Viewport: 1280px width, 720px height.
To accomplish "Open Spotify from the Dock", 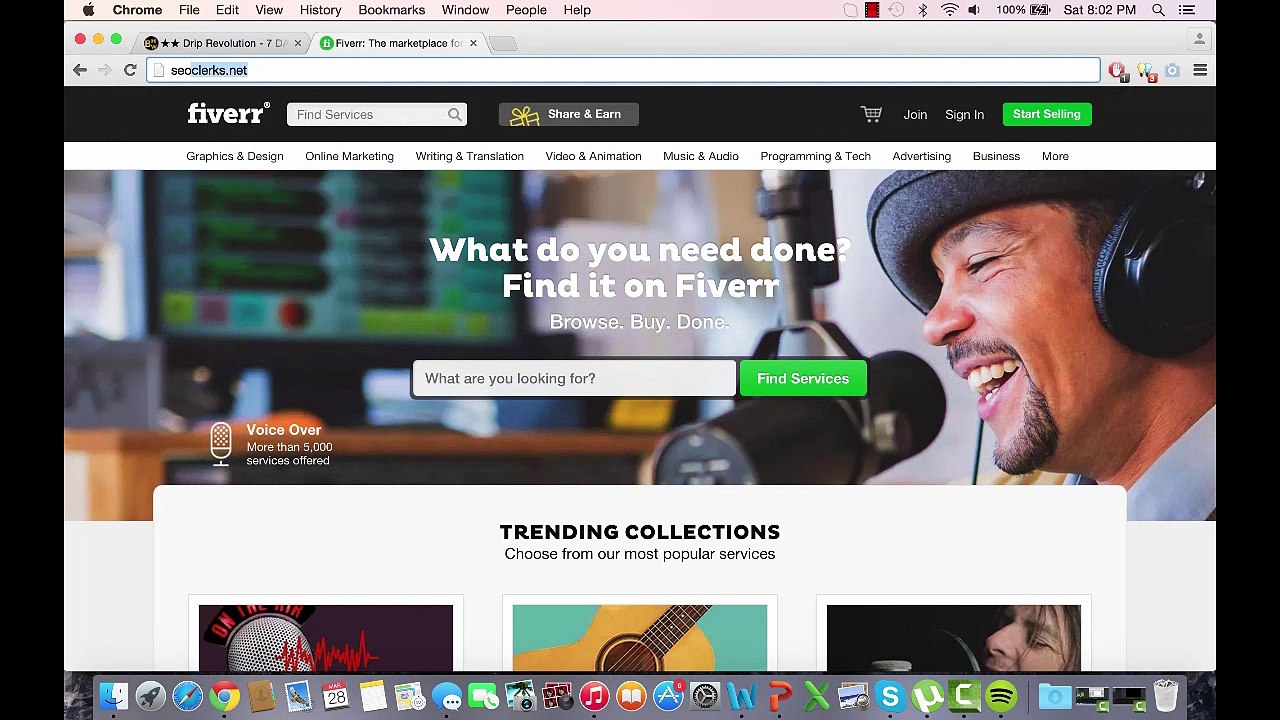I will pyautogui.click(x=1001, y=696).
